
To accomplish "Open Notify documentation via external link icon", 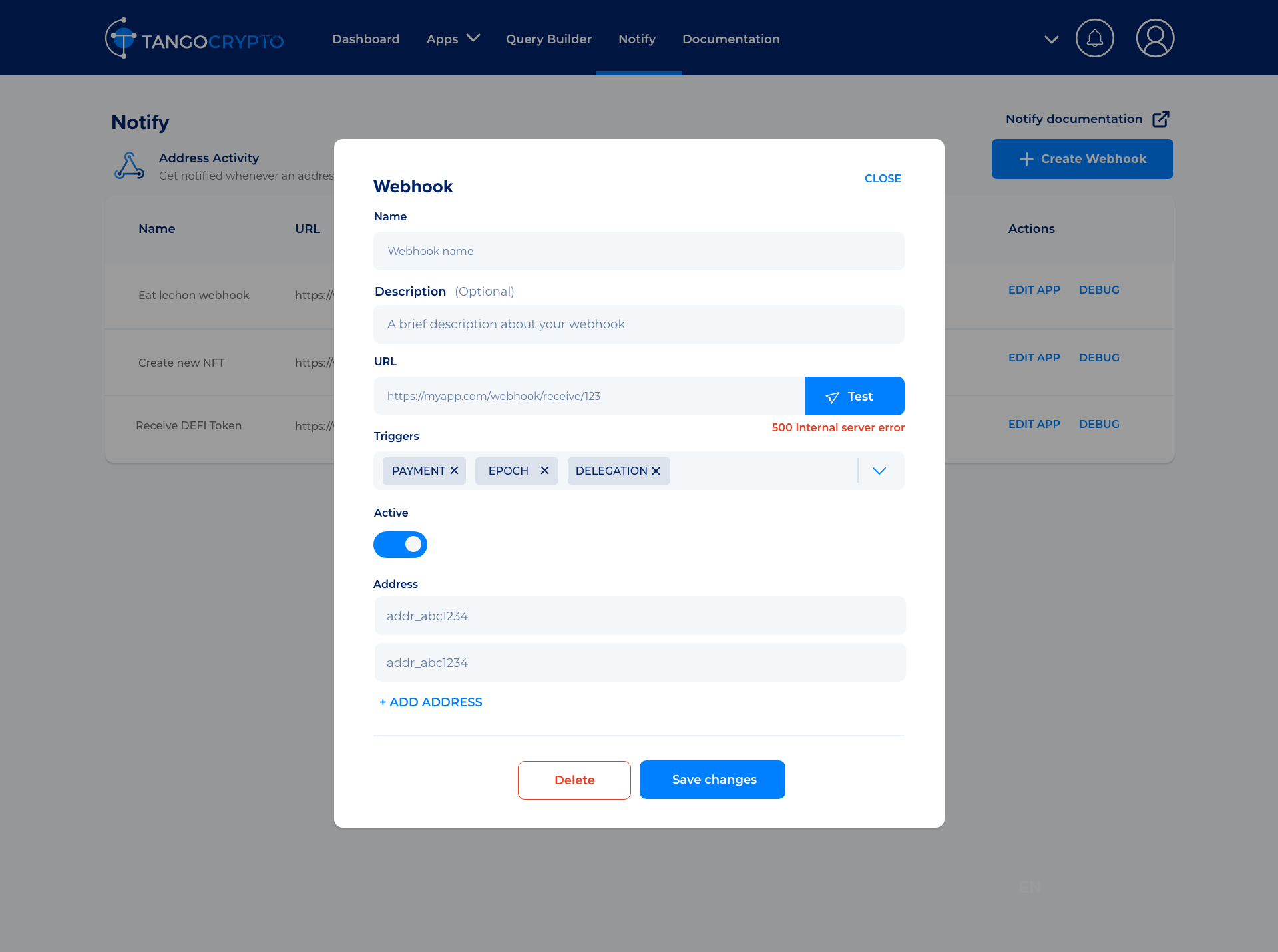I will (x=1162, y=119).
